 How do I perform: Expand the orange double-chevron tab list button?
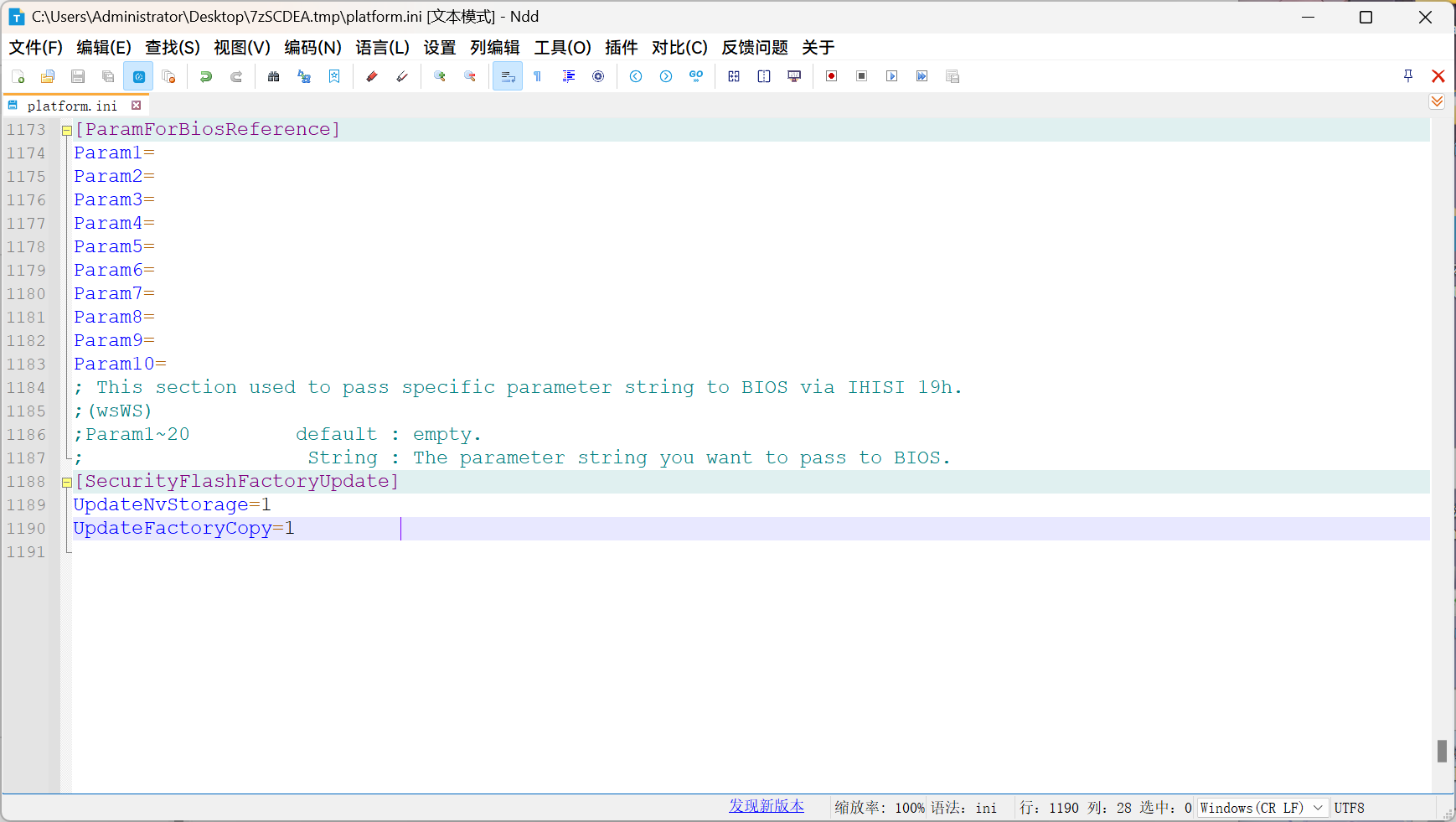(x=1437, y=101)
